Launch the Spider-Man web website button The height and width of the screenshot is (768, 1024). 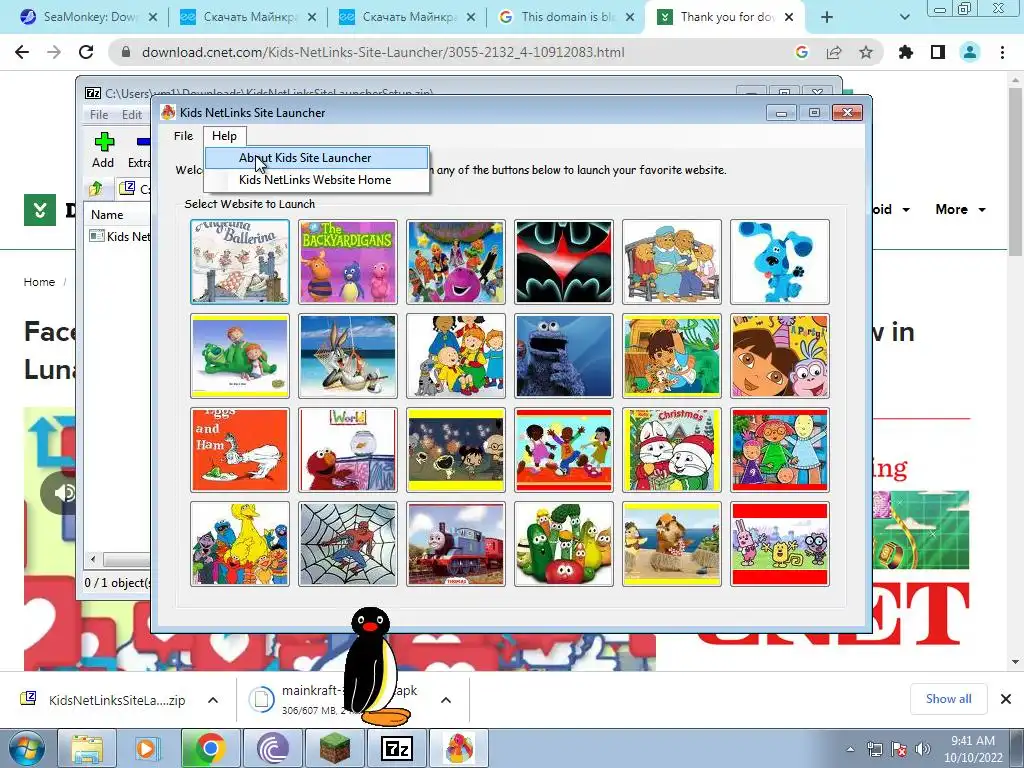(347, 544)
